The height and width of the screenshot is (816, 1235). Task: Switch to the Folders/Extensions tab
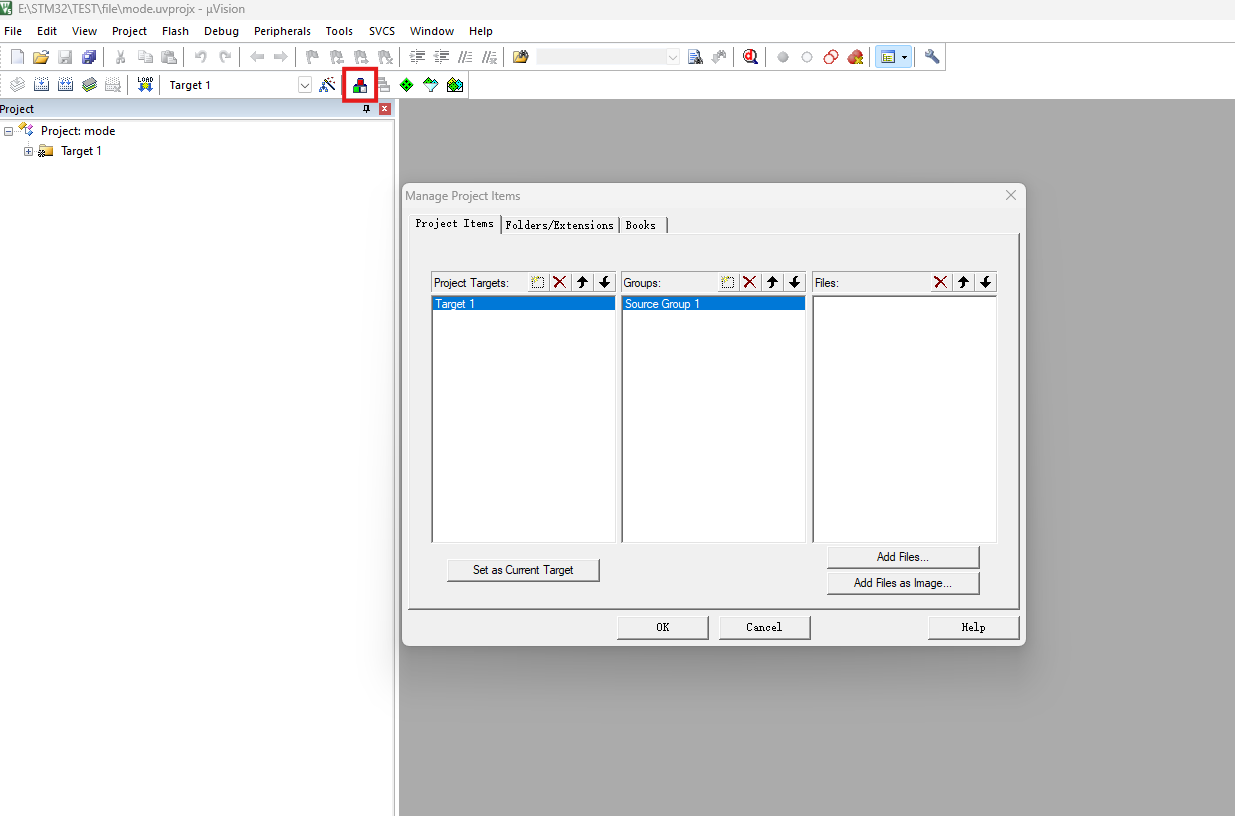pyautogui.click(x=559, y=225)
